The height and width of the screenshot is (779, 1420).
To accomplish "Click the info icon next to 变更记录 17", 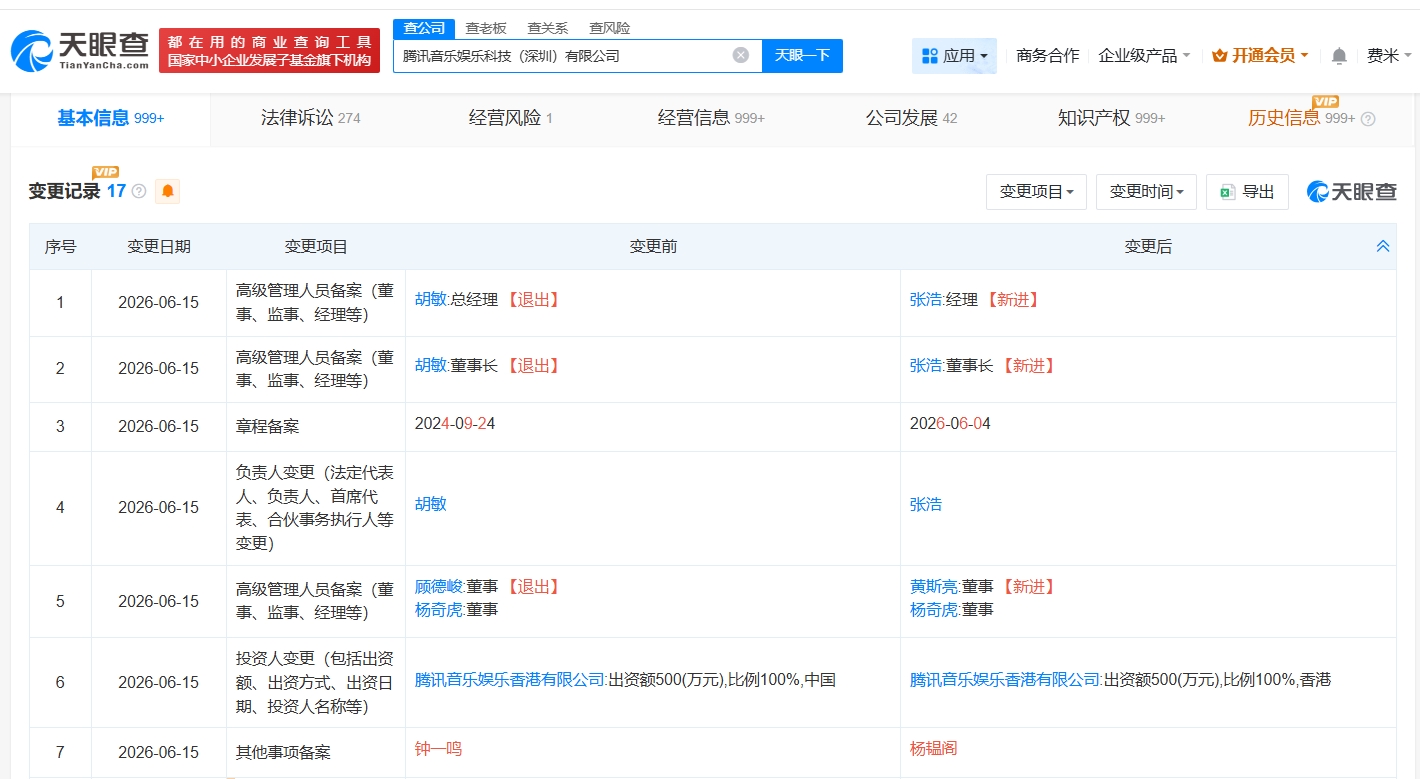I will (x=139, y=191).
